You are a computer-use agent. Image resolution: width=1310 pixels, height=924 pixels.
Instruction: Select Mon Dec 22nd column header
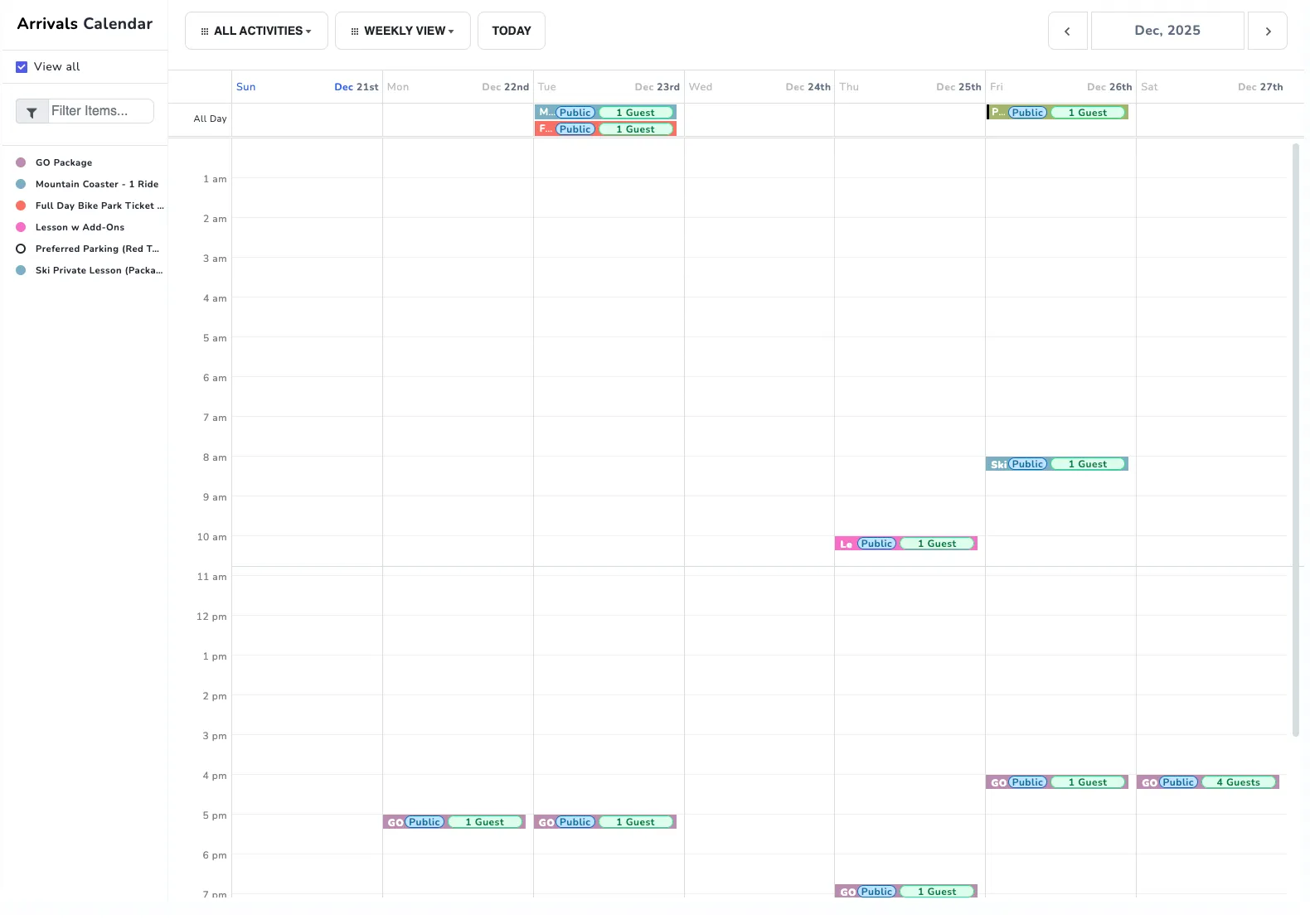point(458,87)
